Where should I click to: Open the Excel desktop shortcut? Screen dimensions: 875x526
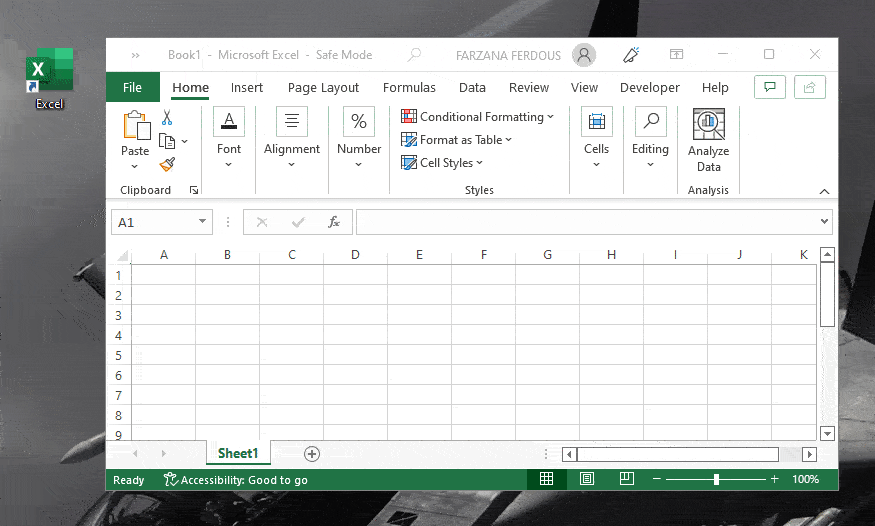click(49, 79)
